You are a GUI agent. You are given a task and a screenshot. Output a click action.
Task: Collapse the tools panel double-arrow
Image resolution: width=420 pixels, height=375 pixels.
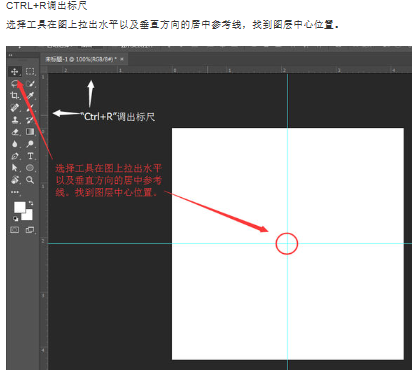10,55
